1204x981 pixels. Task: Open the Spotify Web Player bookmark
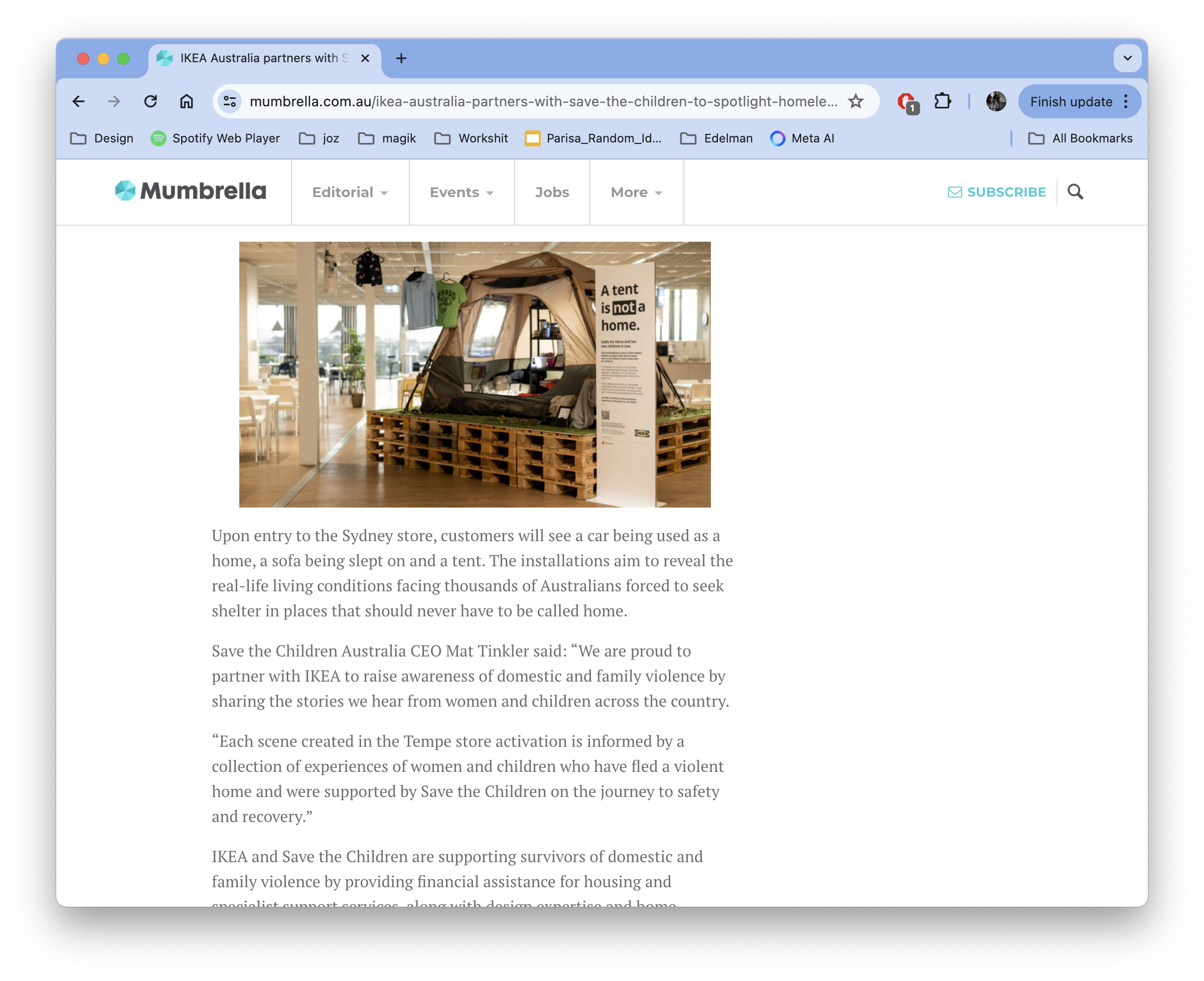coord(215,138)
